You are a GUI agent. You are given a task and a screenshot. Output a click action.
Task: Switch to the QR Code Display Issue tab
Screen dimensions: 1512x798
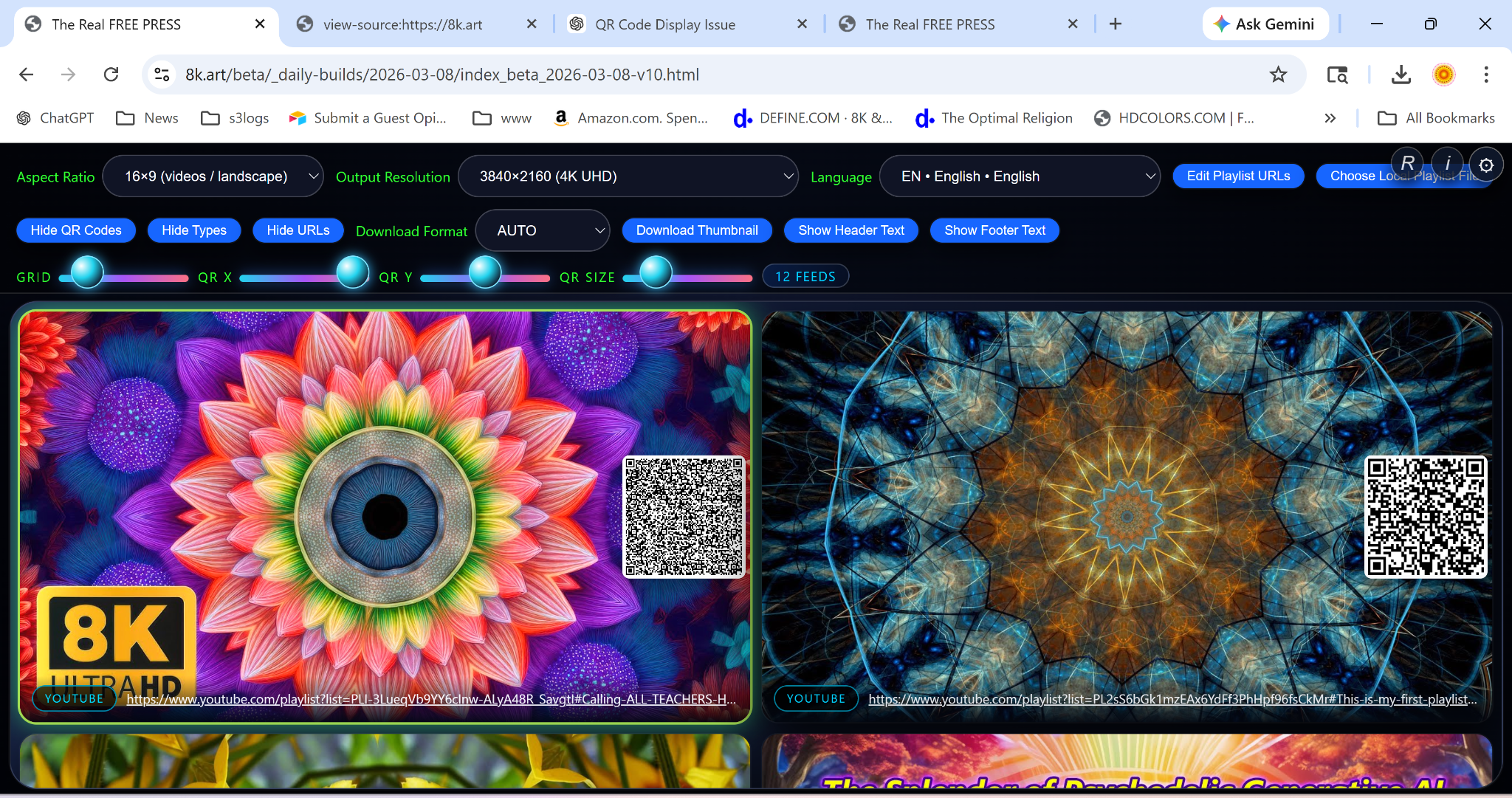(x=665, y=24)
